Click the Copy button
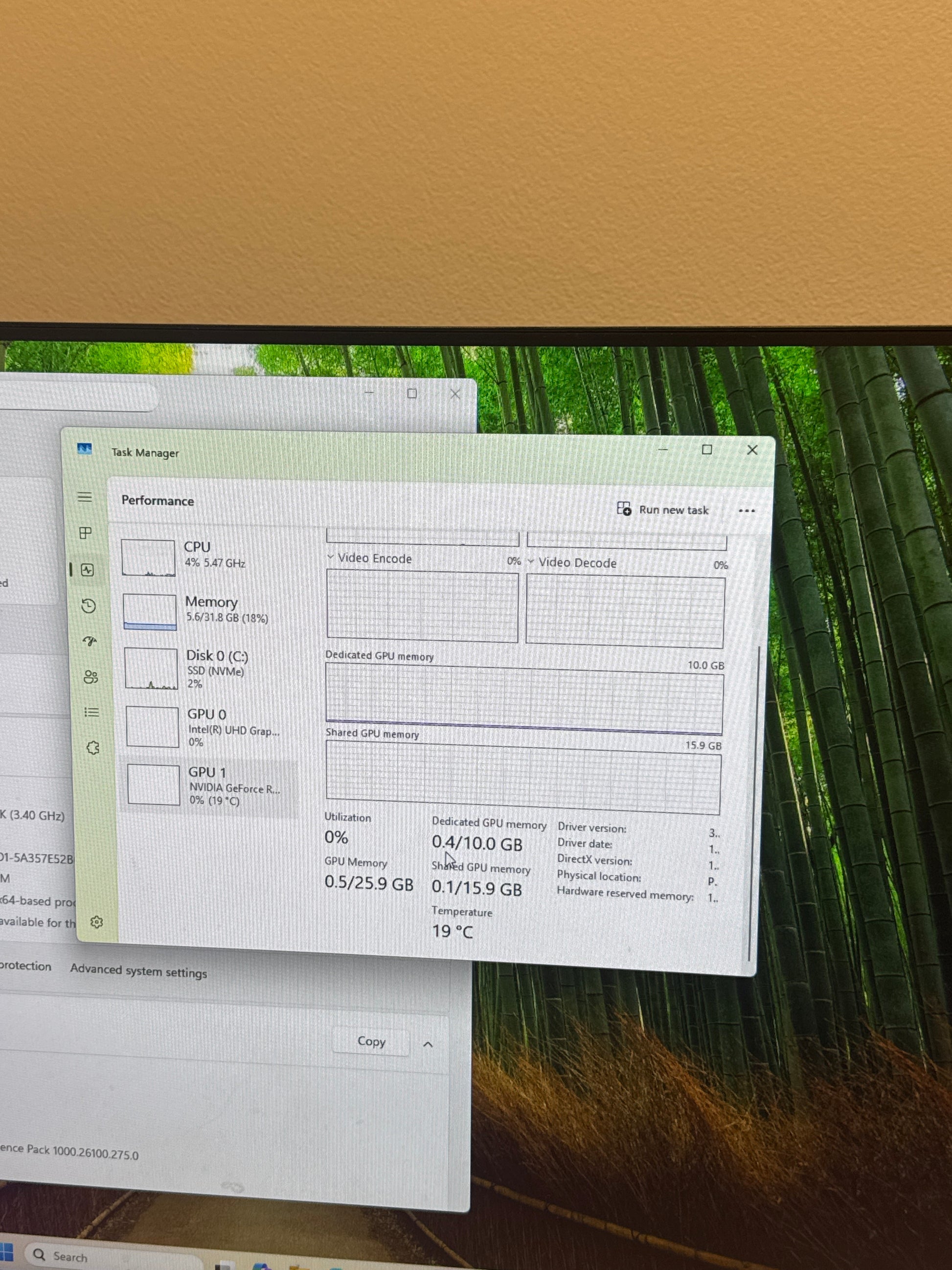Image resolution: width=952 pixels, height=1270 pixels. [371, 1041]
